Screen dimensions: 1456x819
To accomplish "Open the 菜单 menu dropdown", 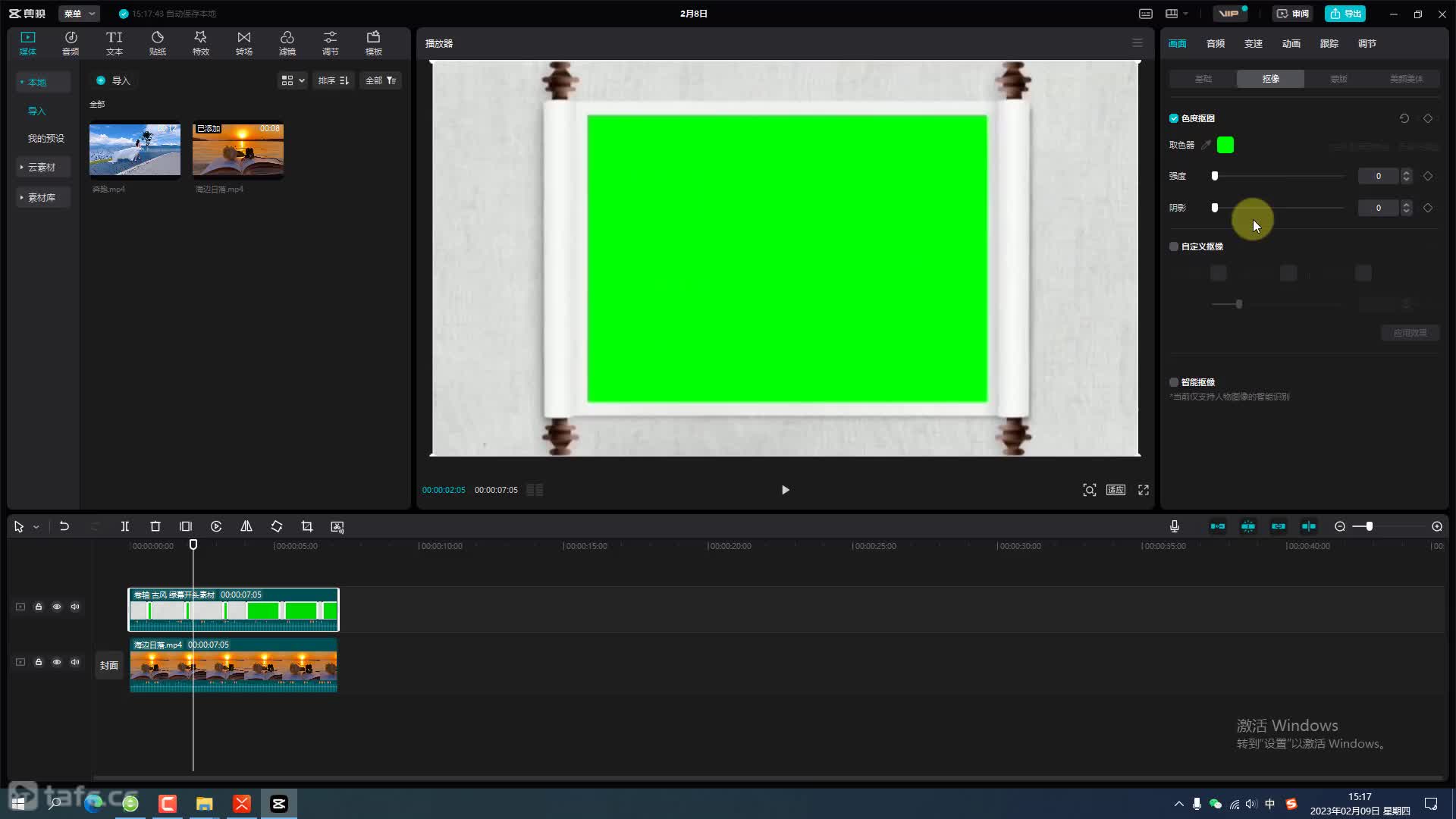I will [x=79, y=14].
